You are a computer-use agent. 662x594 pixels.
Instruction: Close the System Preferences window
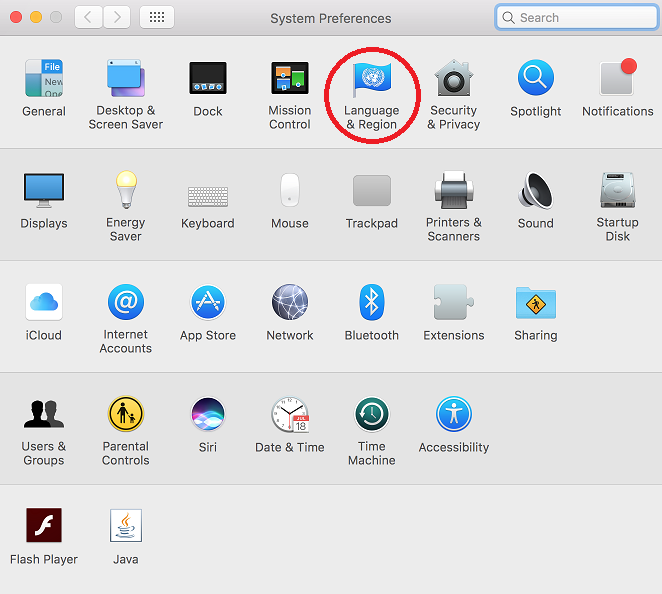16,17
